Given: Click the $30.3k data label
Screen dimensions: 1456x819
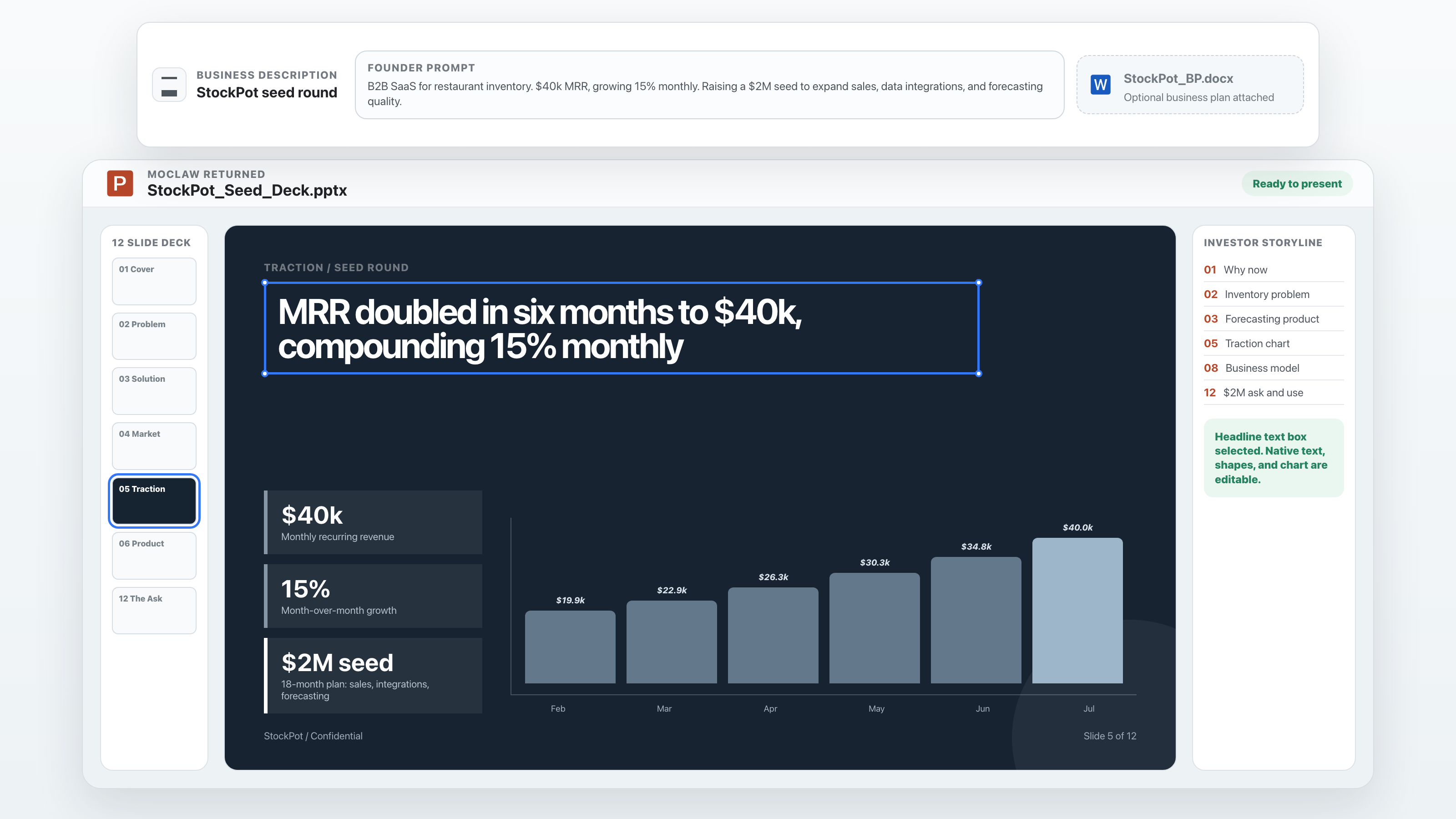Looking at the screenshot, I should coord(875,562).
